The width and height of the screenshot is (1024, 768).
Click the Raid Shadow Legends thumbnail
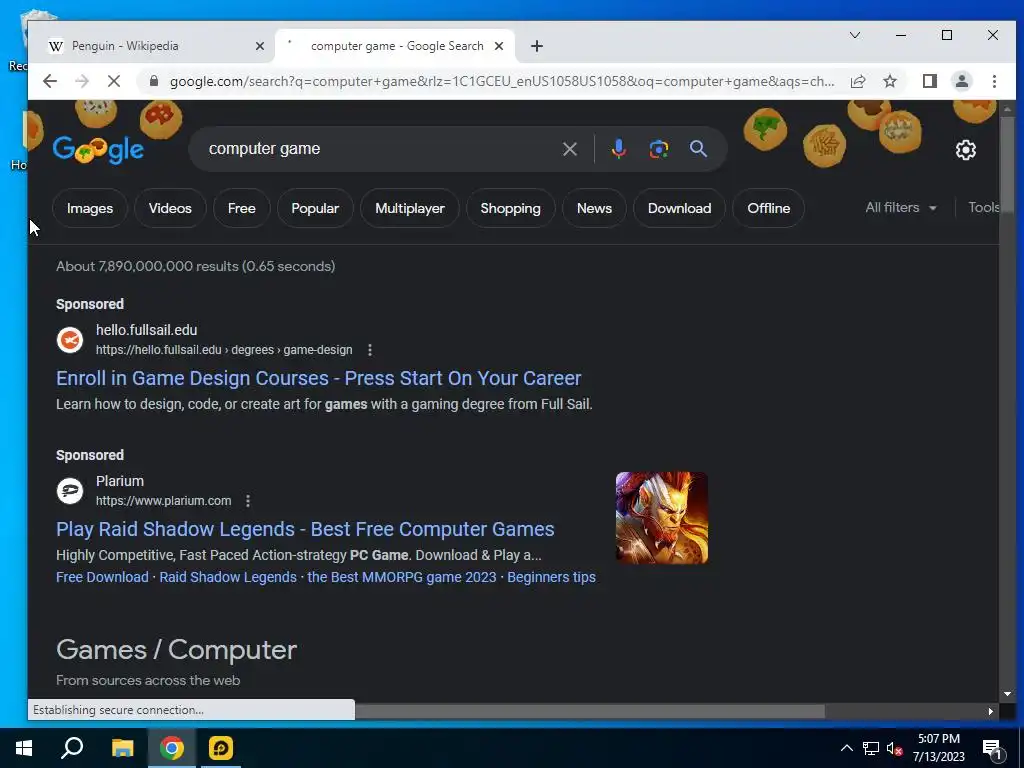tap(662, 518)
